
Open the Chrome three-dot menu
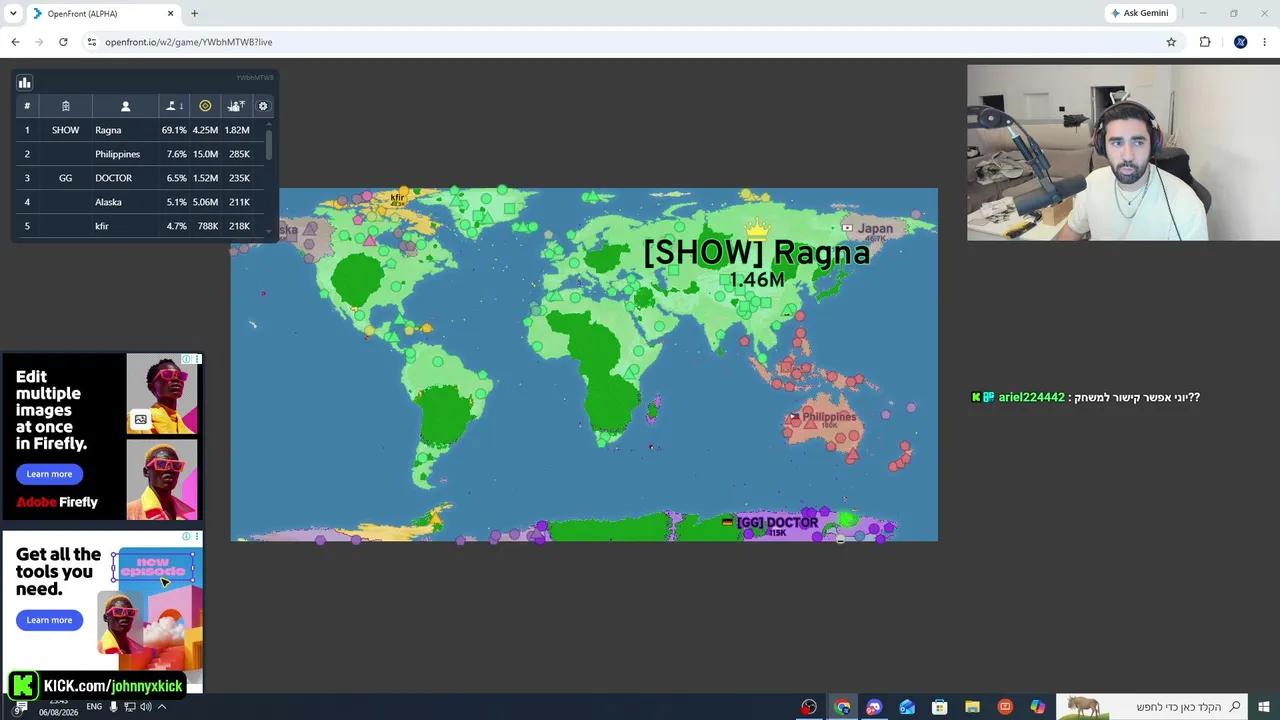[x=1265, y=42]
